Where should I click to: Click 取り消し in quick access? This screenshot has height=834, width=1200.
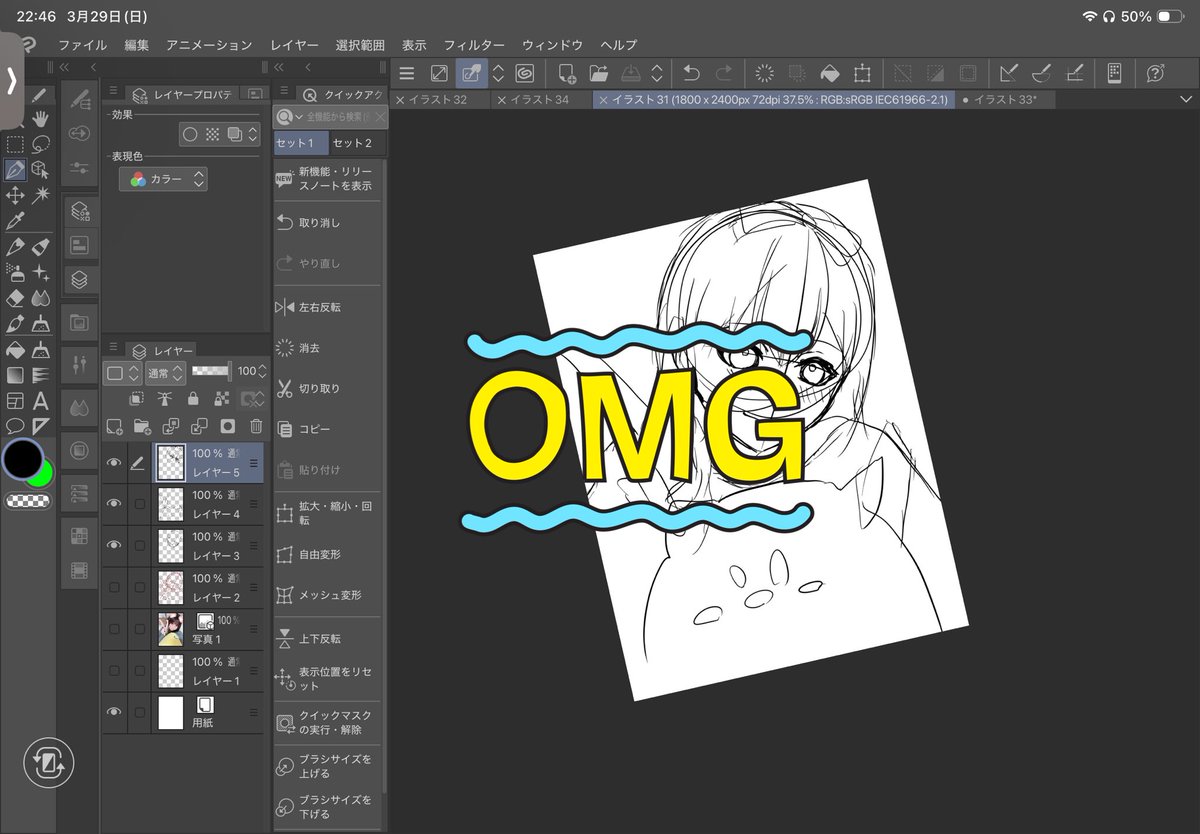click(326, 223)
